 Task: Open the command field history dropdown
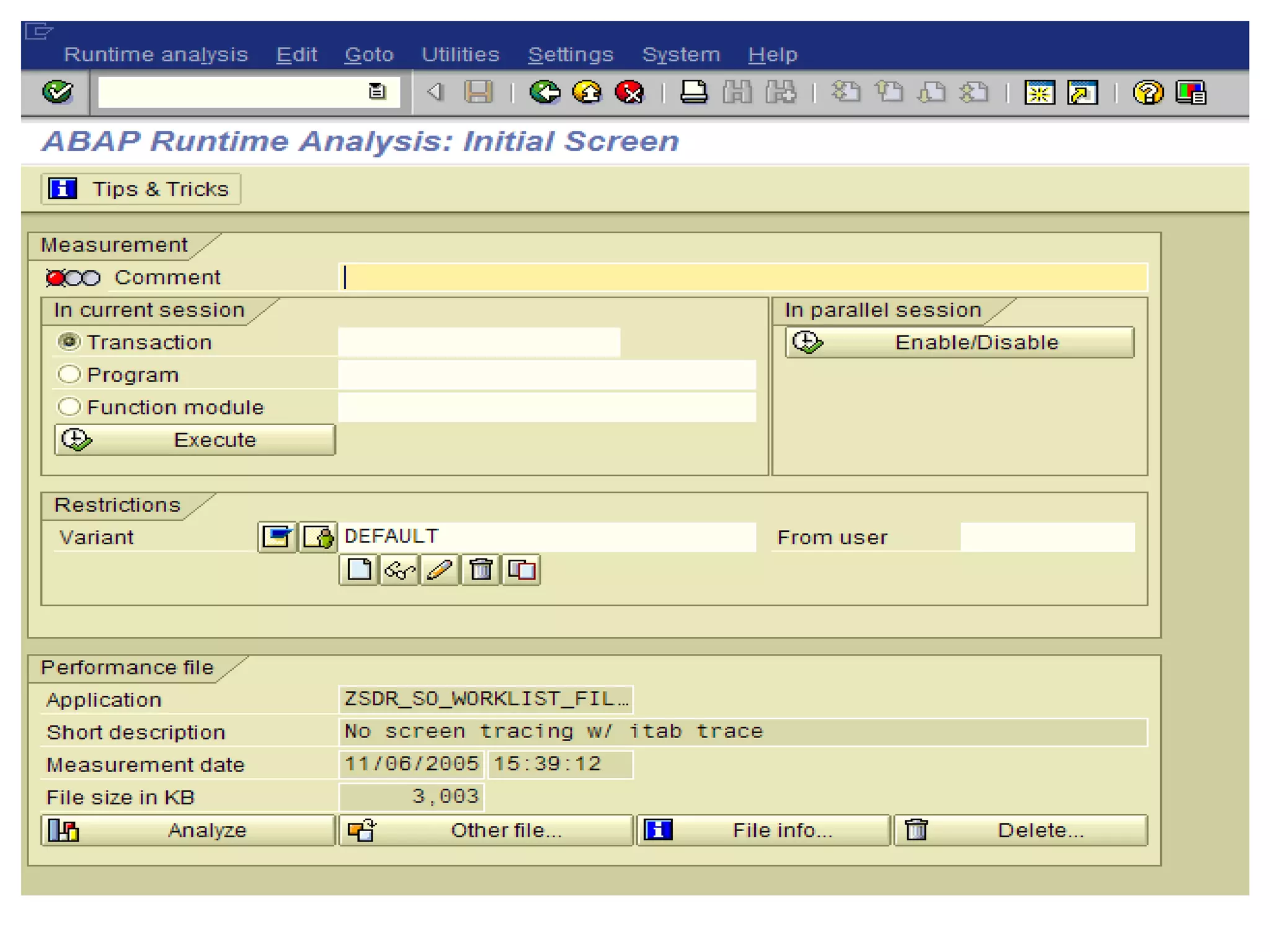point(376,92)
